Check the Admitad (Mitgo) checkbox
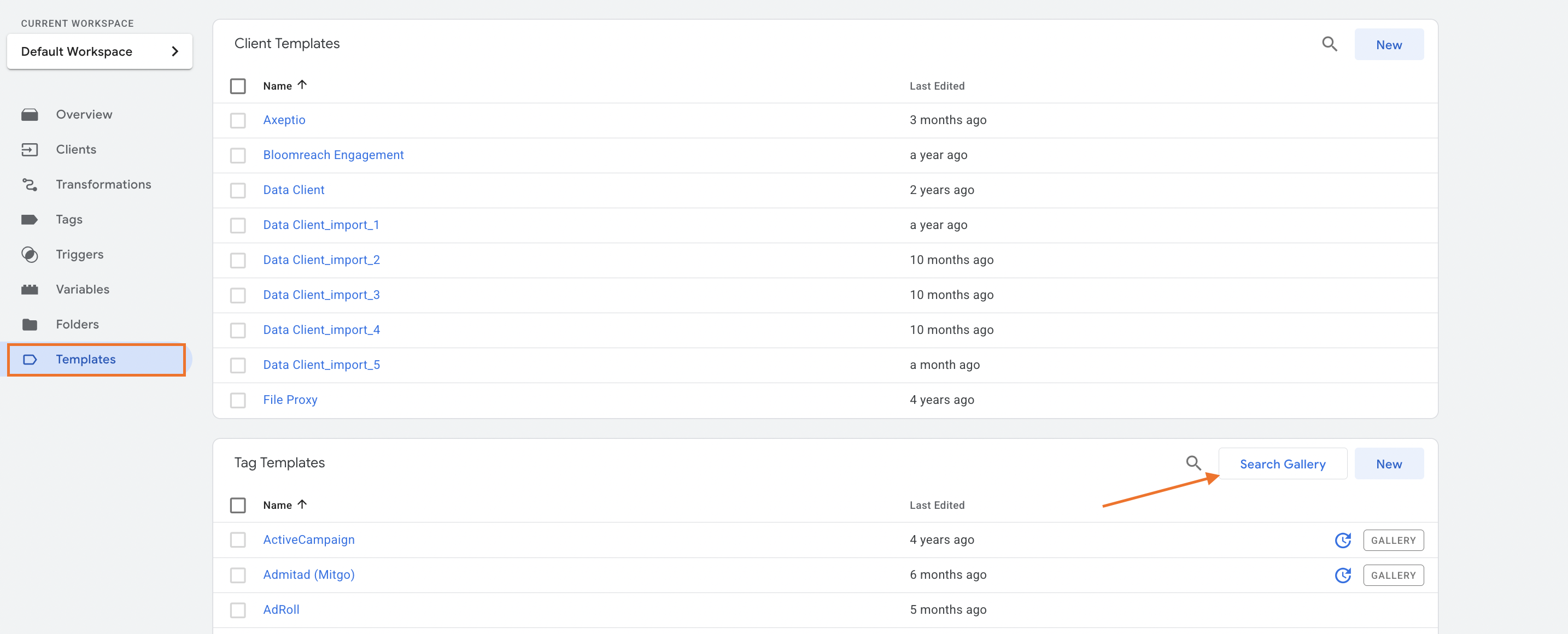The image size is (1568, 634). [x=238, y=575]
